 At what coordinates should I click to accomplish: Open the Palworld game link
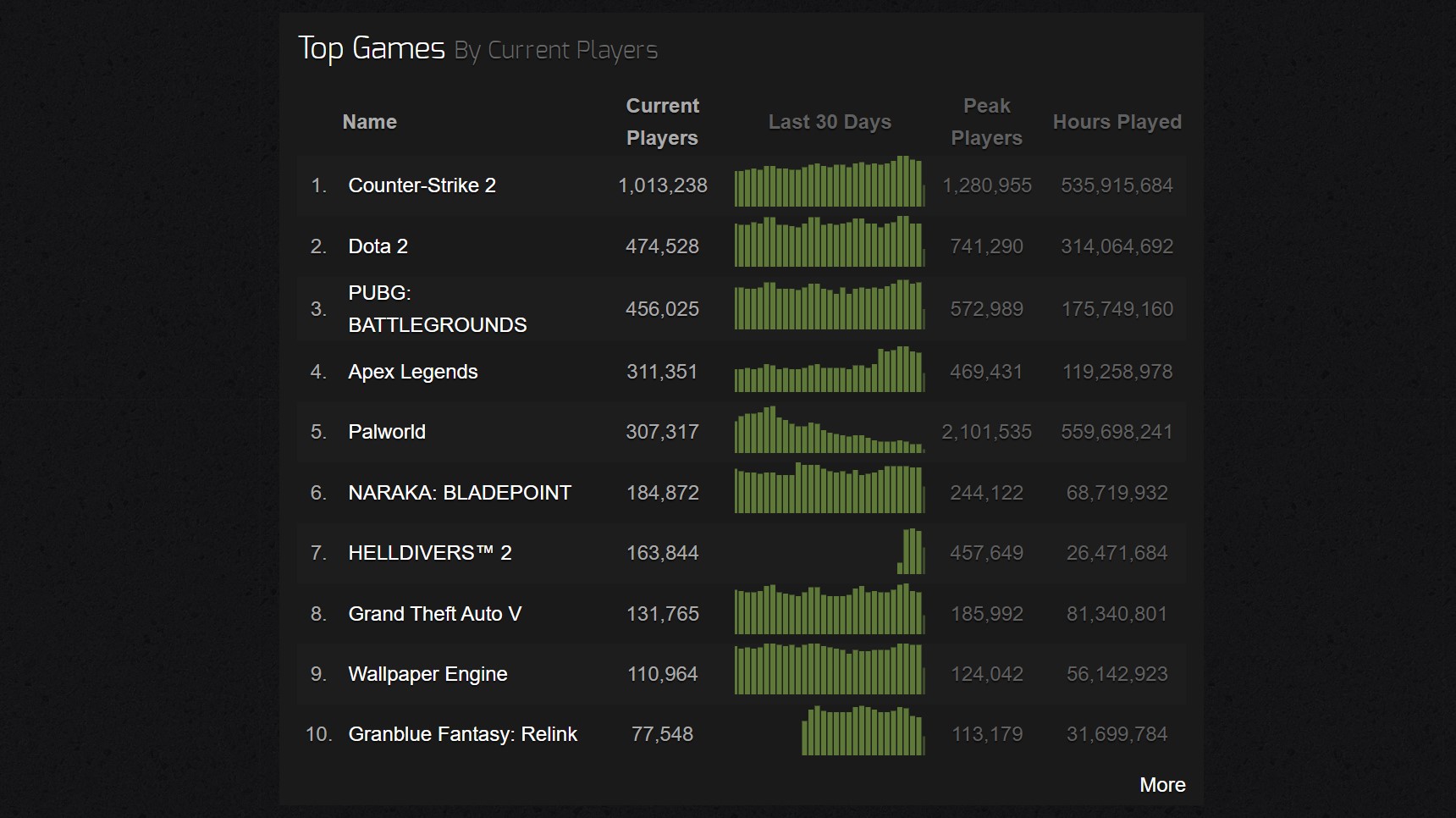coord(387,432)
